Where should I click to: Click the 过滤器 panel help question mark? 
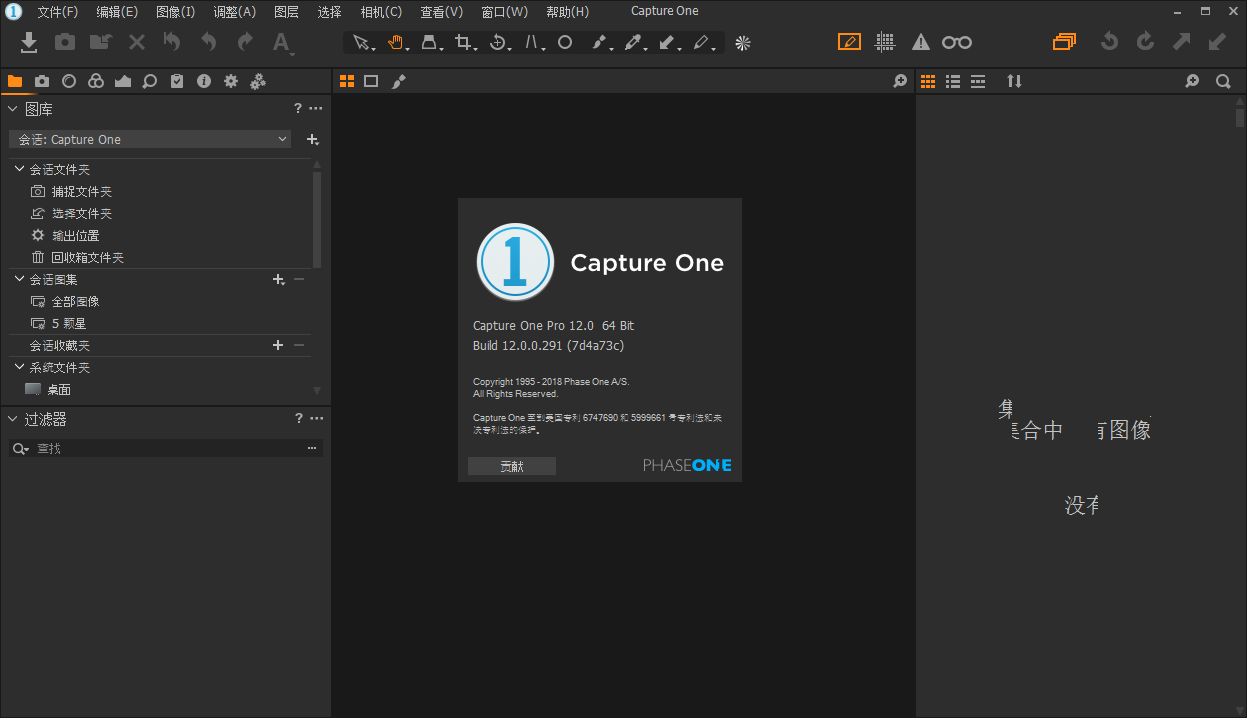(x=298, y=419)
